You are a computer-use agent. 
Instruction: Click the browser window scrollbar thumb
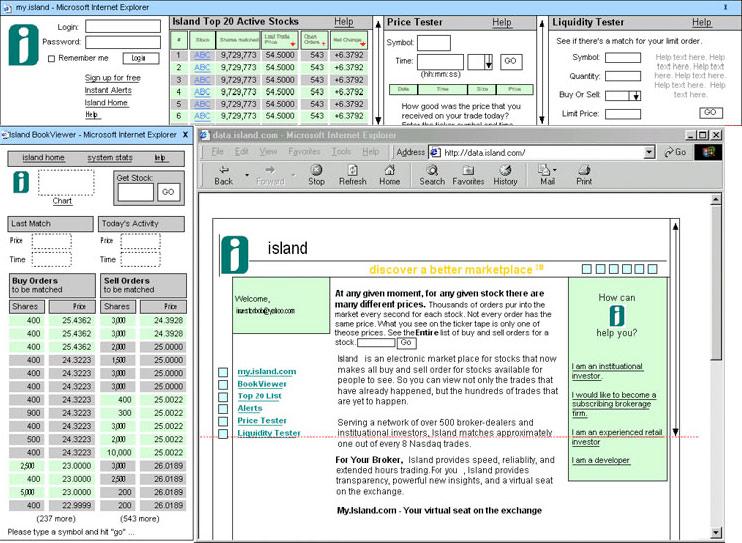tap(716, 283)
